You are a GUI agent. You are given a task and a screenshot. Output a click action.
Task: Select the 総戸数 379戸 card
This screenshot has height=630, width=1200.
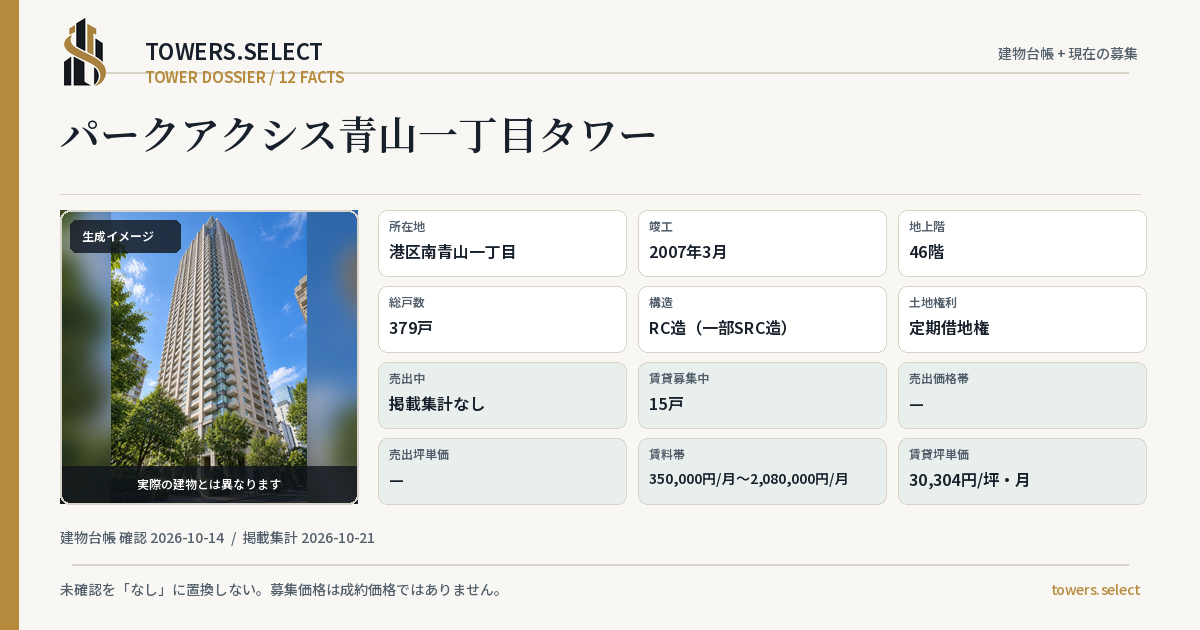click(x=502, y=319)
